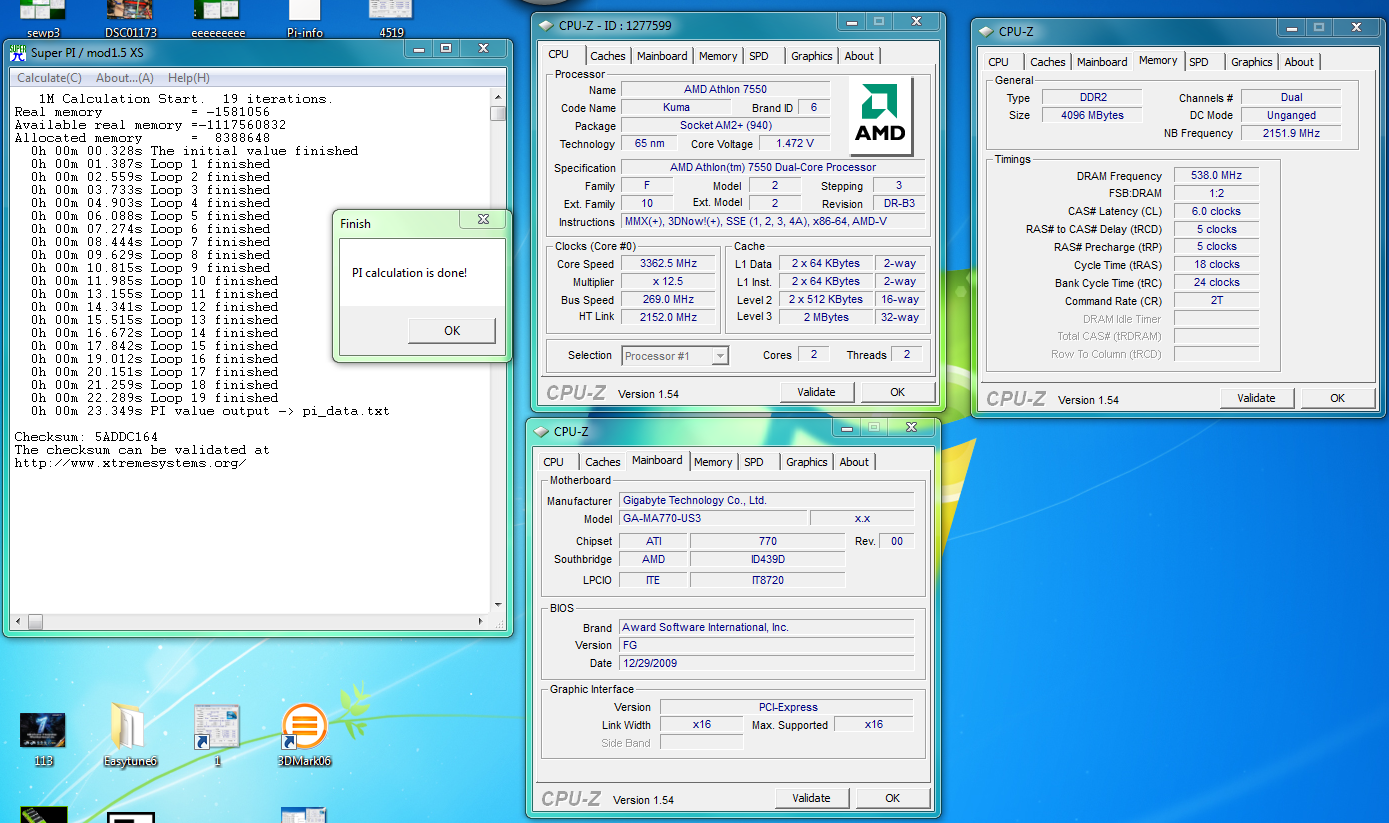Switch to Mainboard tab in CPU-Z ID 1277599 window
This screenshot has width=1389, height=823.
pyautogui.click(x=662, y=56)
